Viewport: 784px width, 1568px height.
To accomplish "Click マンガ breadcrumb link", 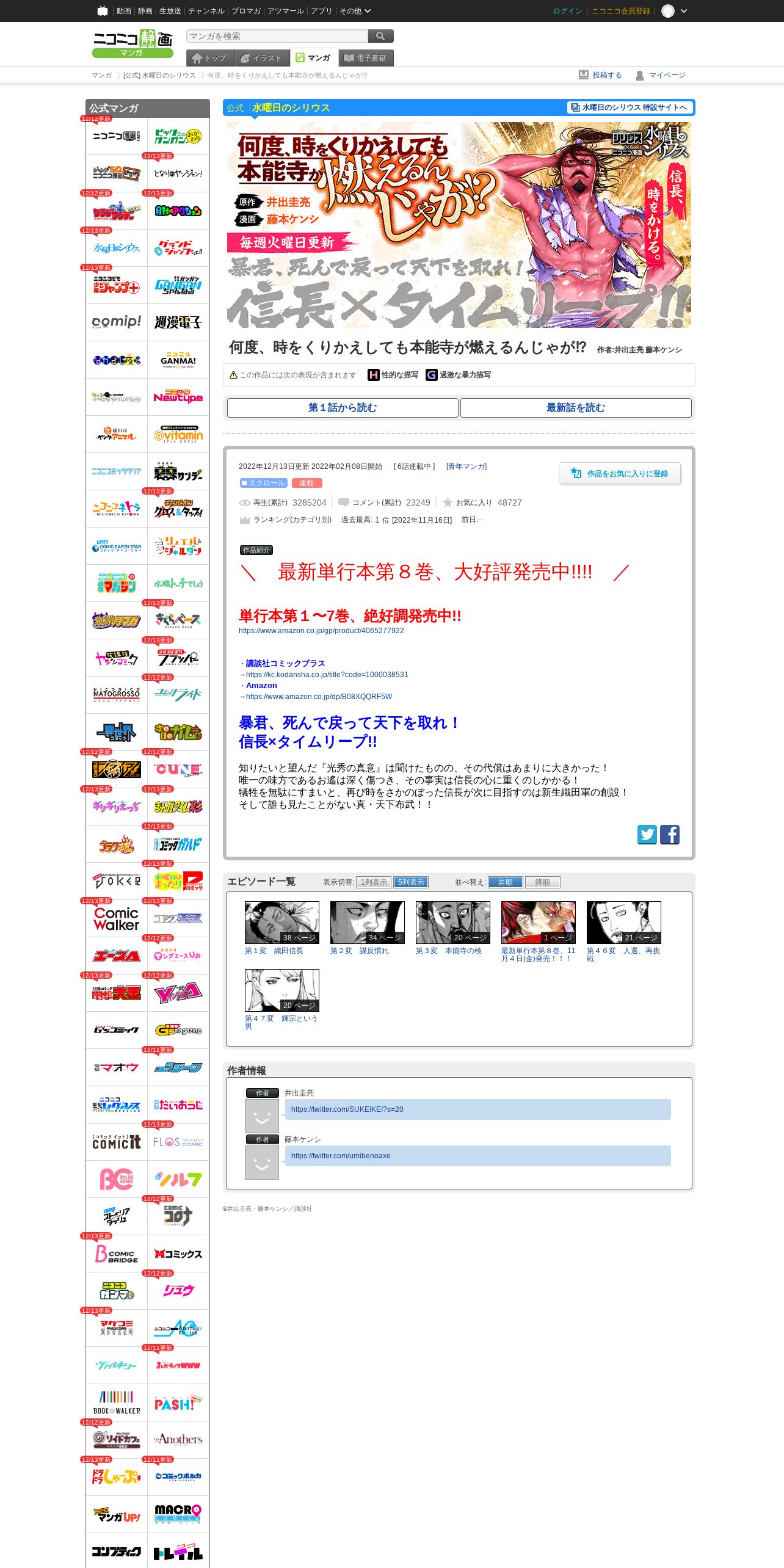I will pyautogui.click(x=101, y=75).
